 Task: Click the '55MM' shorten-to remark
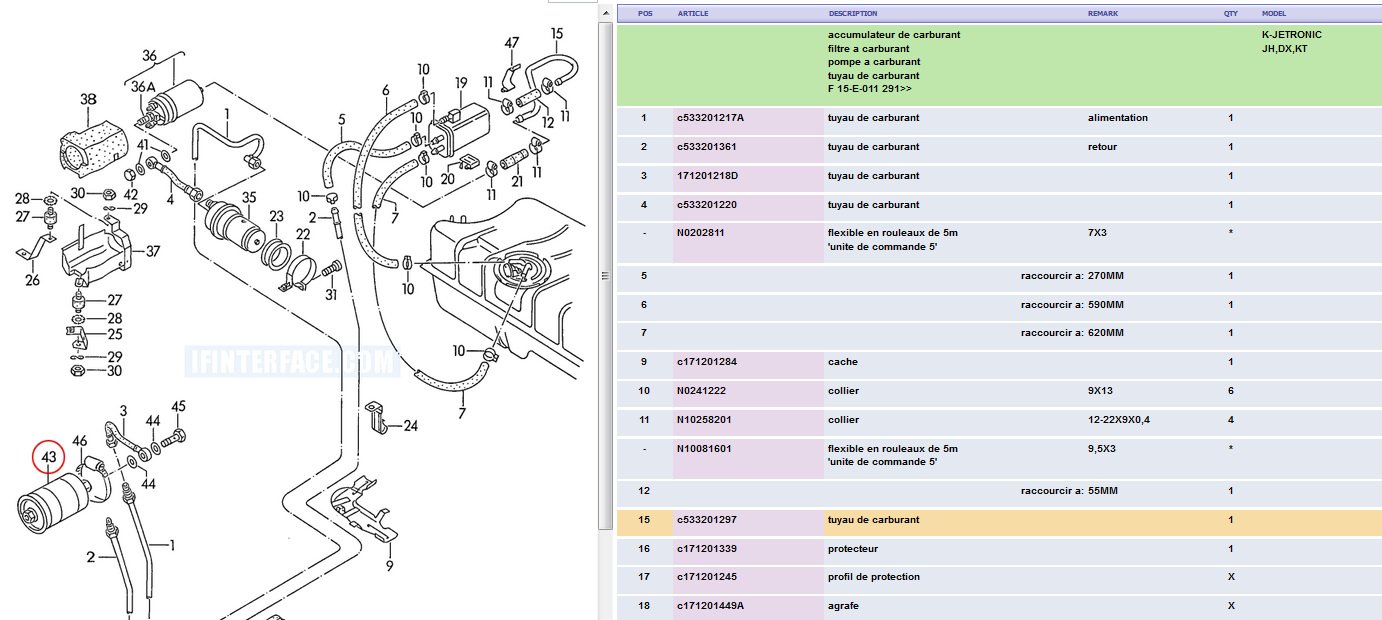[x=1103, y=491]
